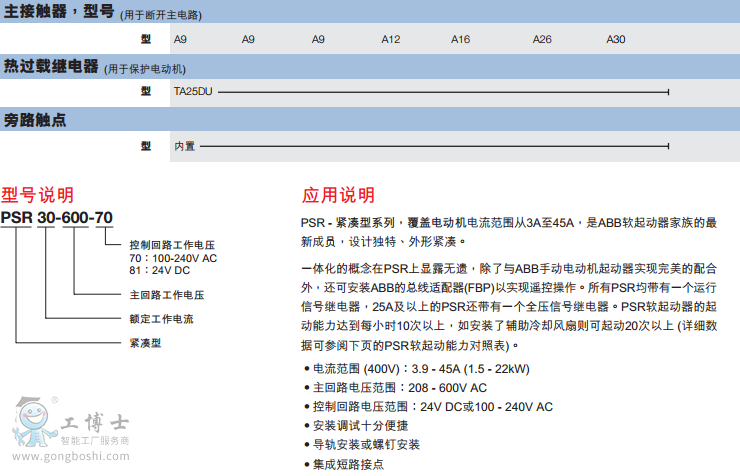The width and height of the screenshot is (740, 476).
Task: Click the 工博士 robot mascot logo
Action: click(x=34, y=420)
